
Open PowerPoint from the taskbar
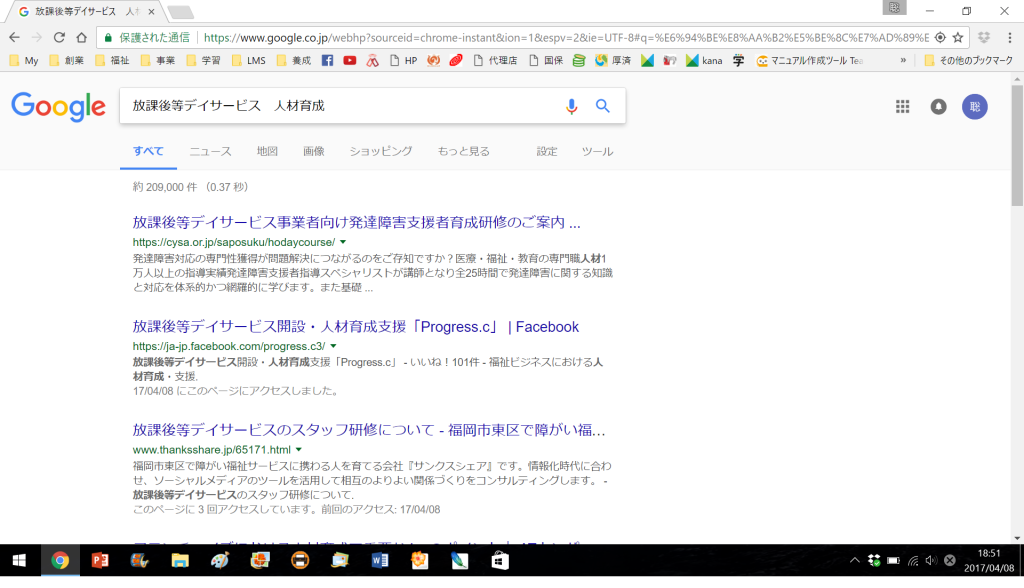[x=100, y=561]
